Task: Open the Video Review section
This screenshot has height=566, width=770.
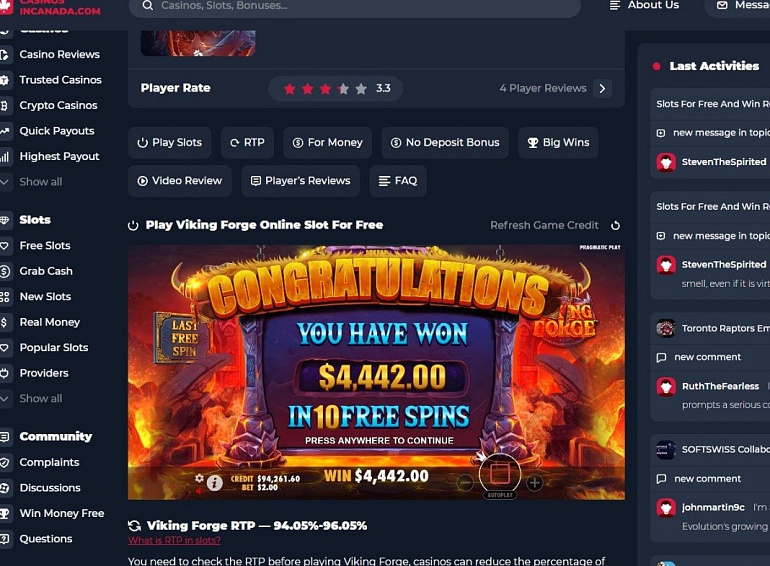Action: 180,181
